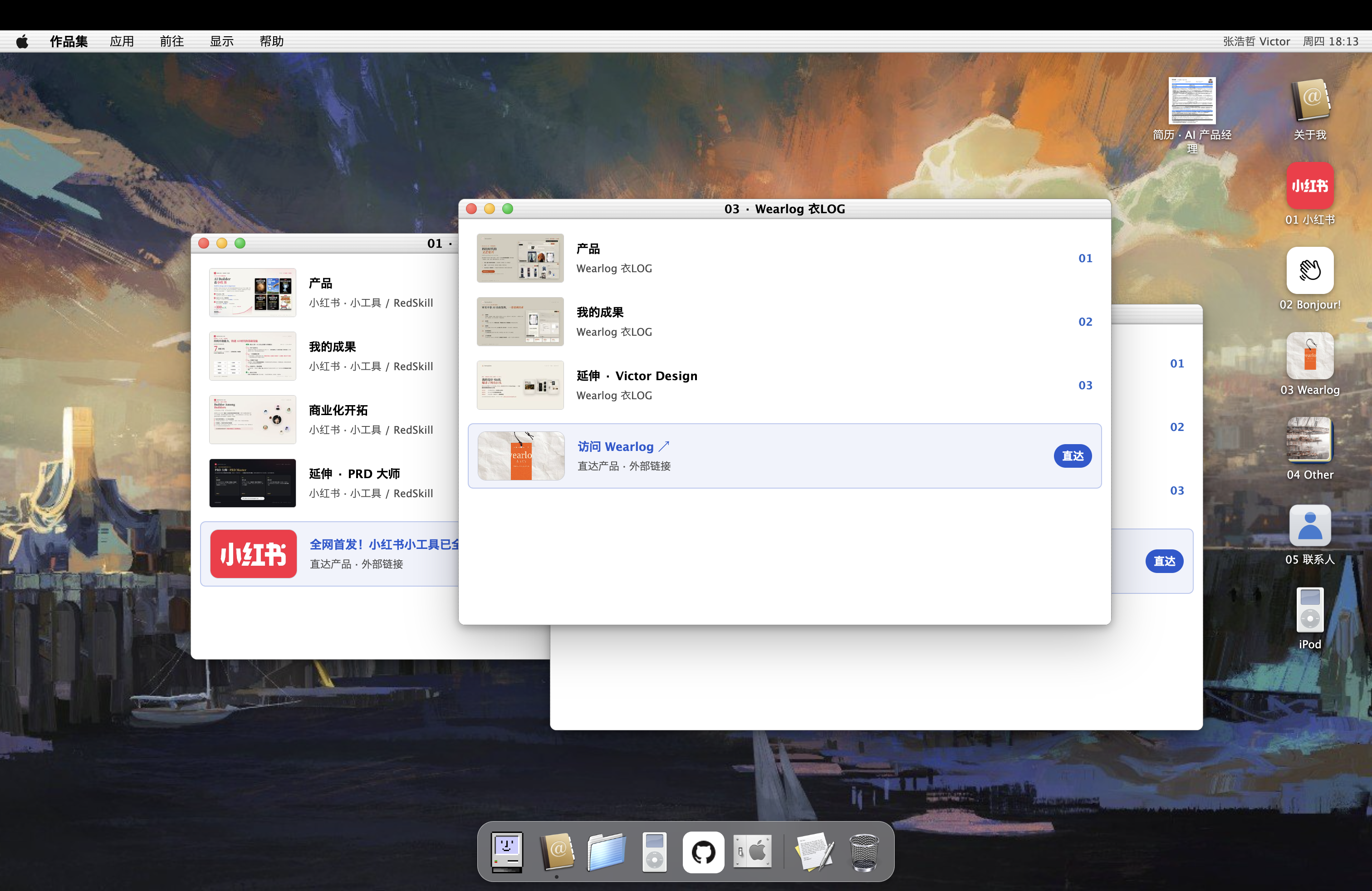Viewport: 1372px width, 891px height.
Task: Click the 直达 button in Wearlog window
Action: (1072, 456)
